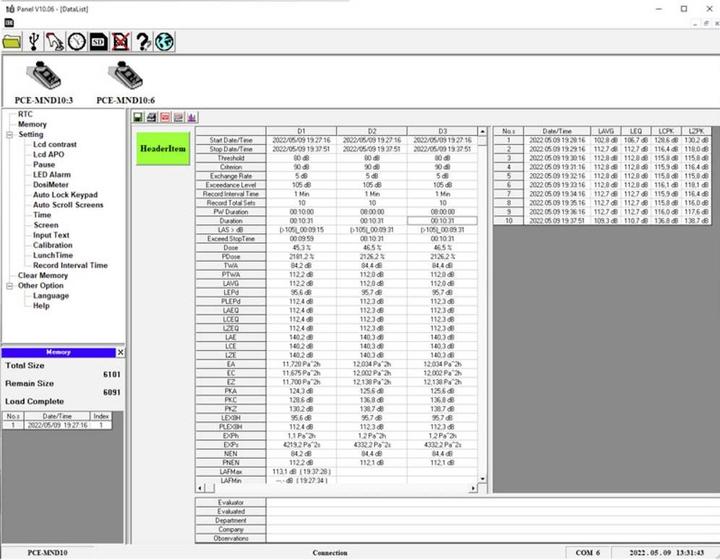Select record row number 10 in interval table
The image size is (720, 560).
tap(602, 221)
